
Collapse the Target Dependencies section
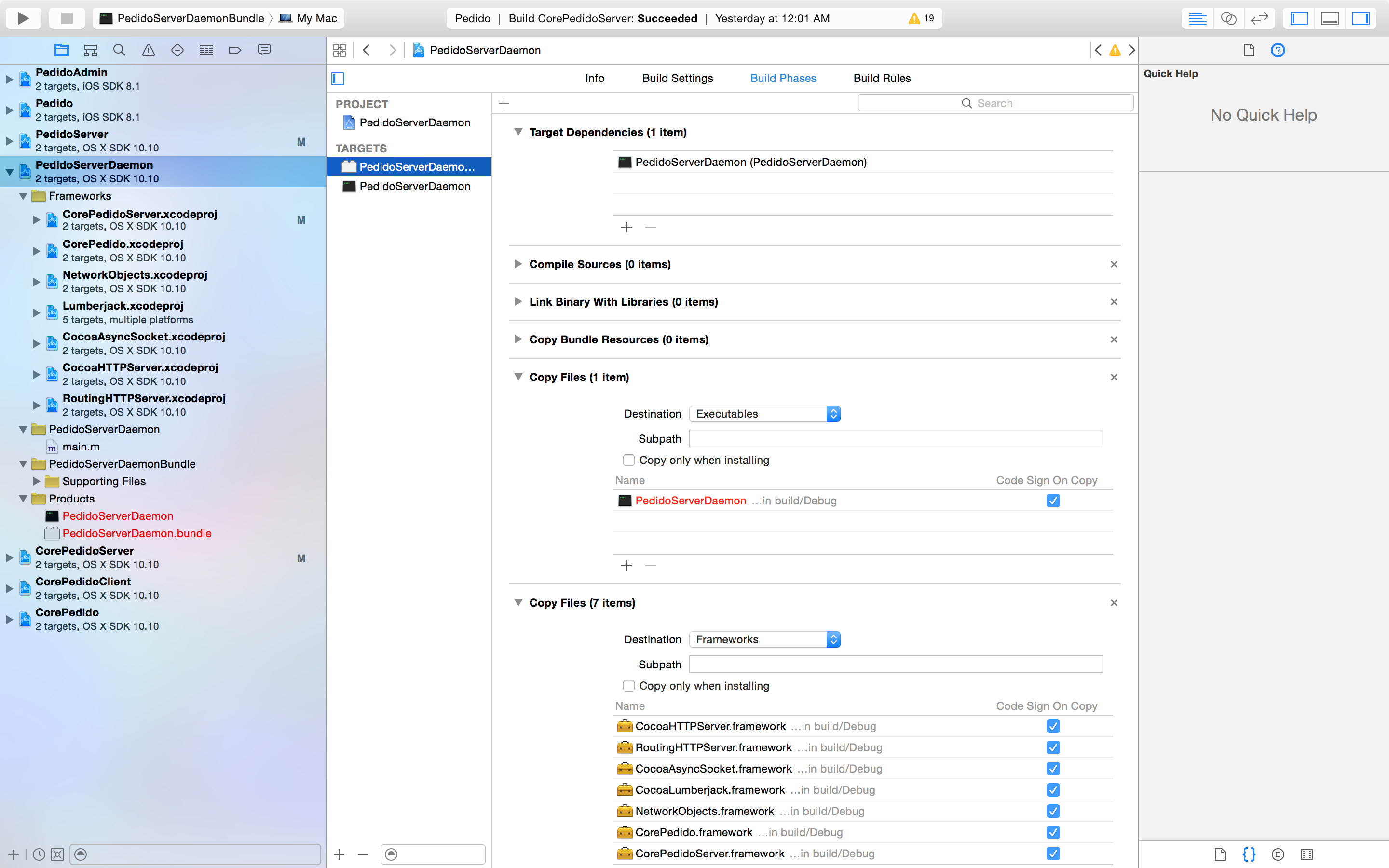coord(517,132)
